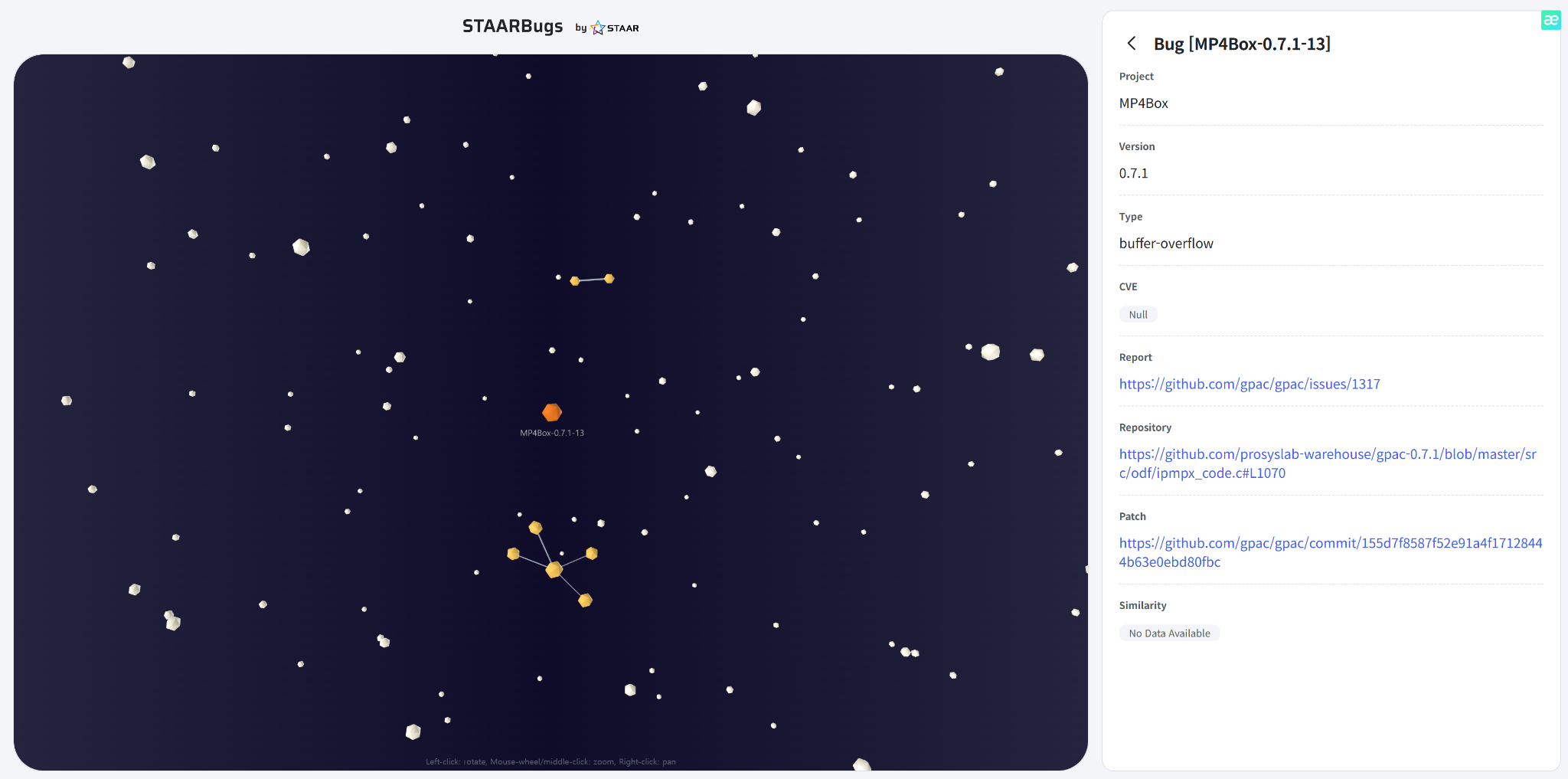The width and height of the screenshot is (1568, 779).
Task: Click the No Data Available badge under Similarity
Action: [1169, 633]
